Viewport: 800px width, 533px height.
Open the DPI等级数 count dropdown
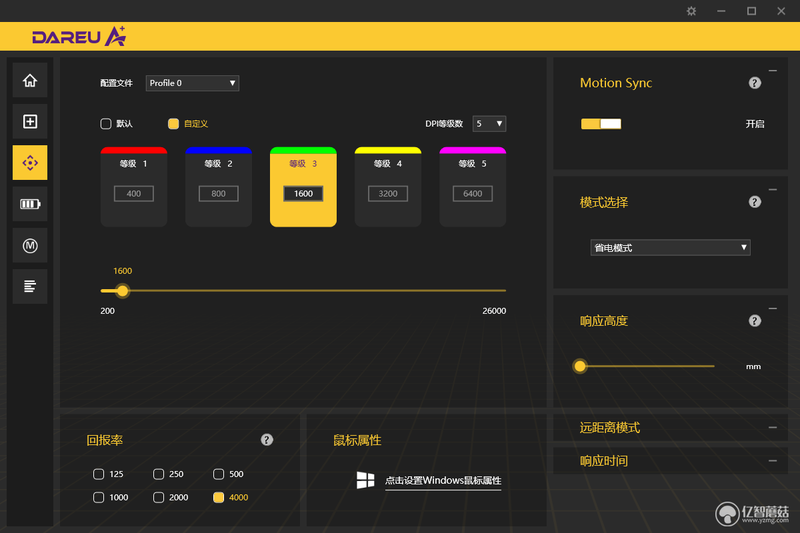click(489, 123)
